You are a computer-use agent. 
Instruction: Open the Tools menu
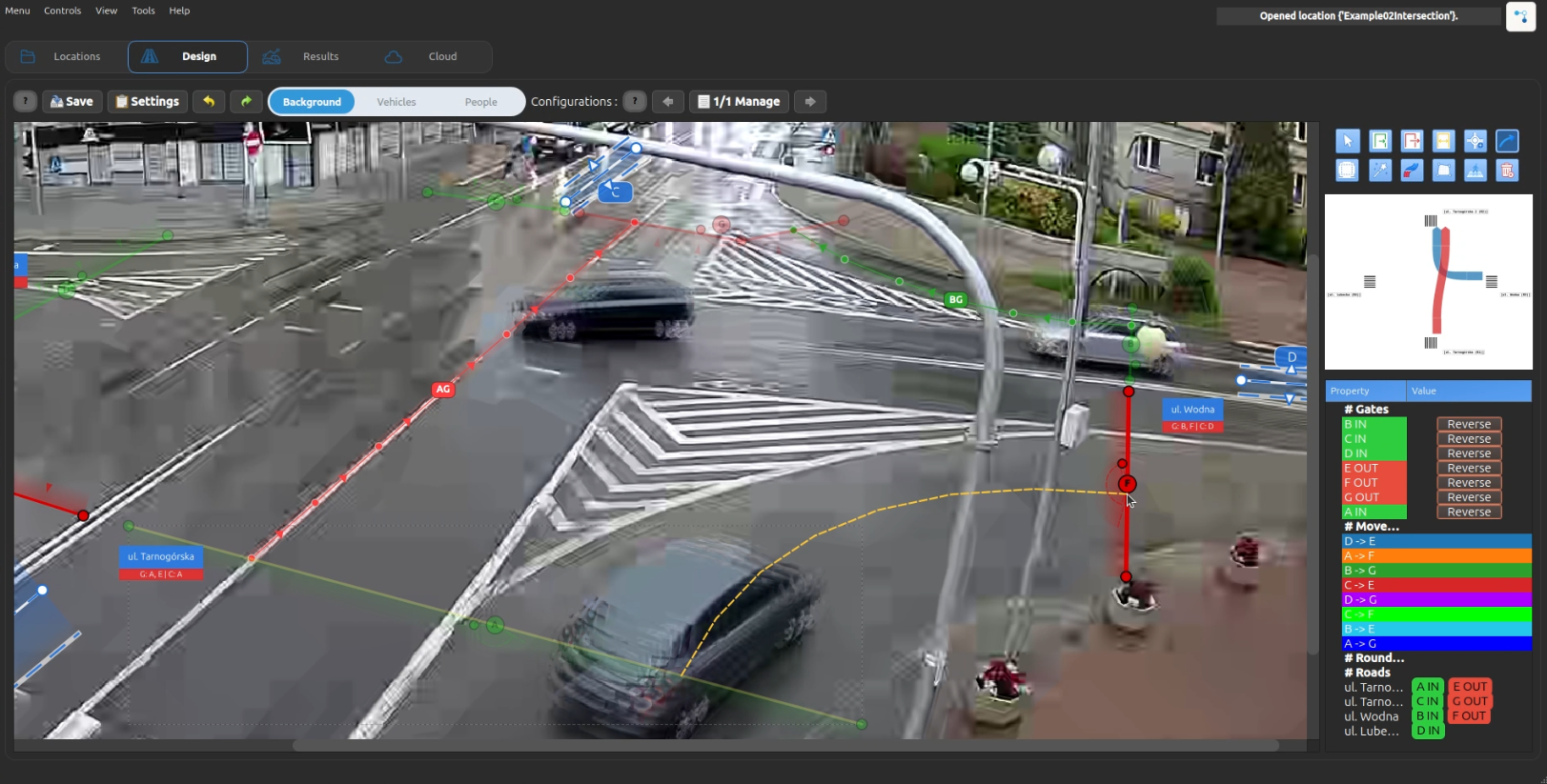tap(143, 10)
